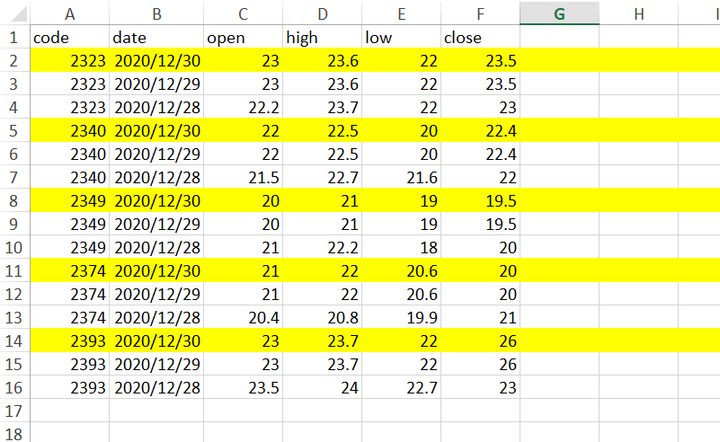Select low value 18 in row 10
The width and height of the screenshot is (720, 442).
(401, 247)
